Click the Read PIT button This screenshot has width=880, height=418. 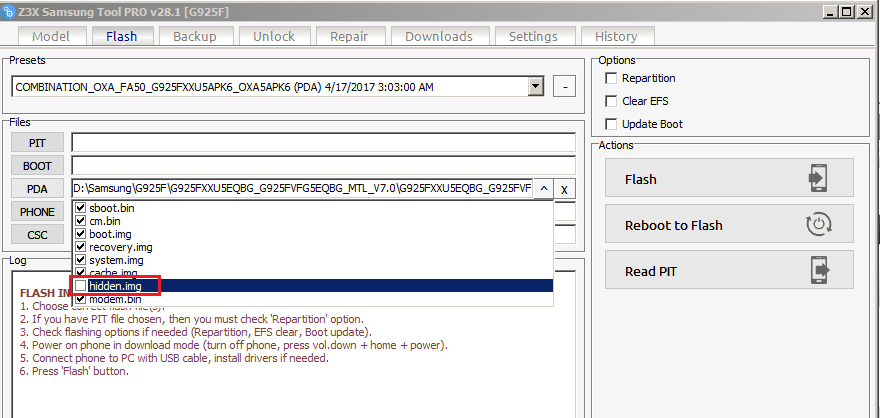pyautogui.click(x=729, y=269)
